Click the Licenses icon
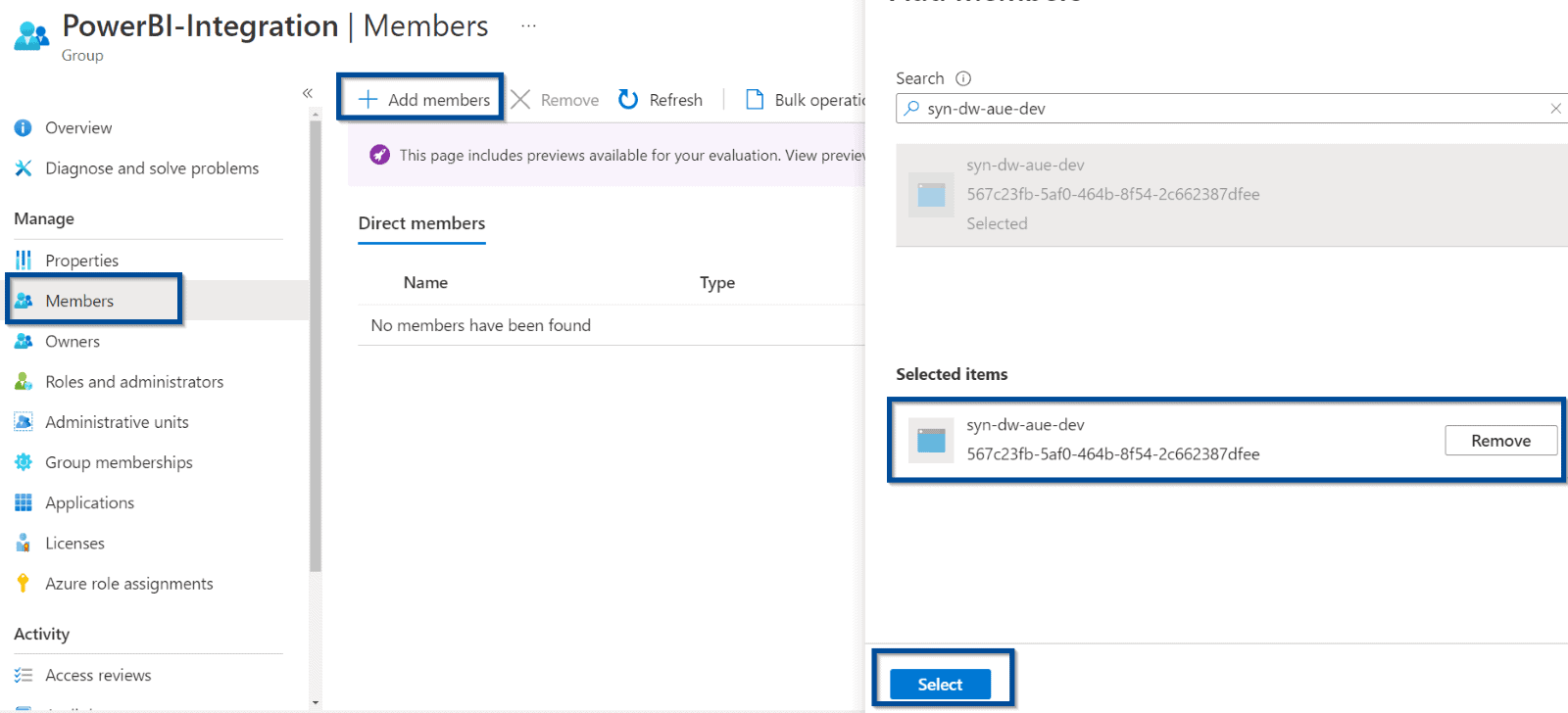 tap(24, 543)
